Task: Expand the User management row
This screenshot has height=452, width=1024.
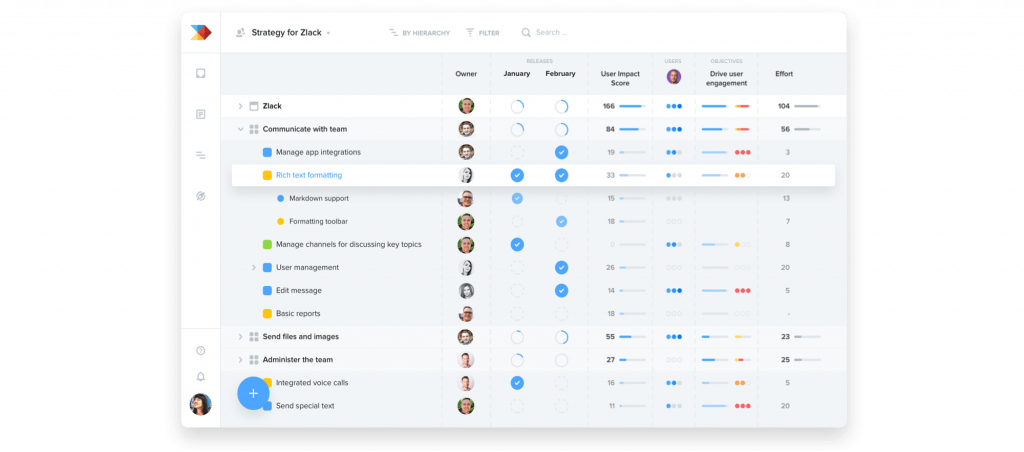Action: click(x=254, y=268)
